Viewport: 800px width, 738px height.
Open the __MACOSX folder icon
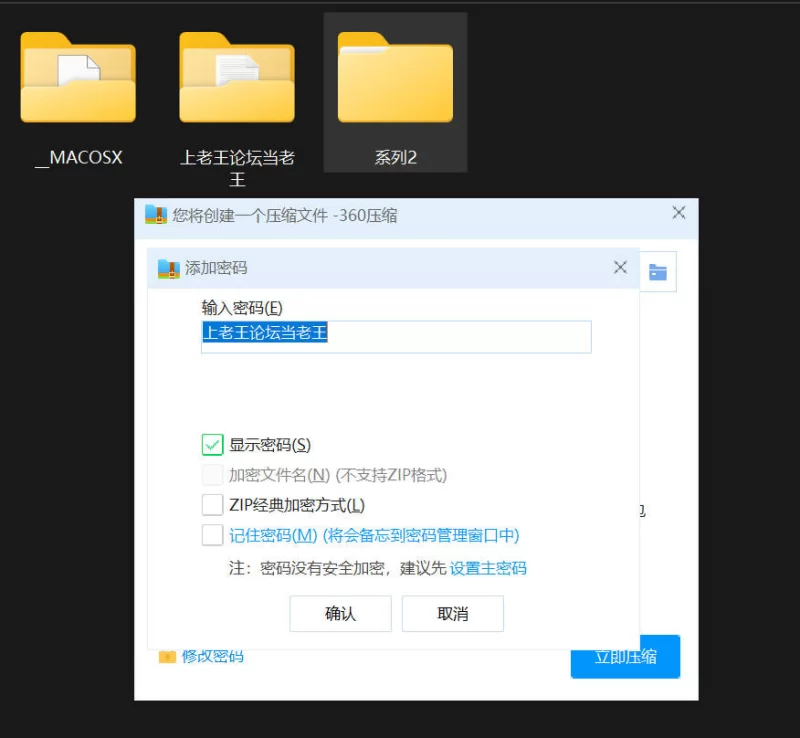point(78,78)
